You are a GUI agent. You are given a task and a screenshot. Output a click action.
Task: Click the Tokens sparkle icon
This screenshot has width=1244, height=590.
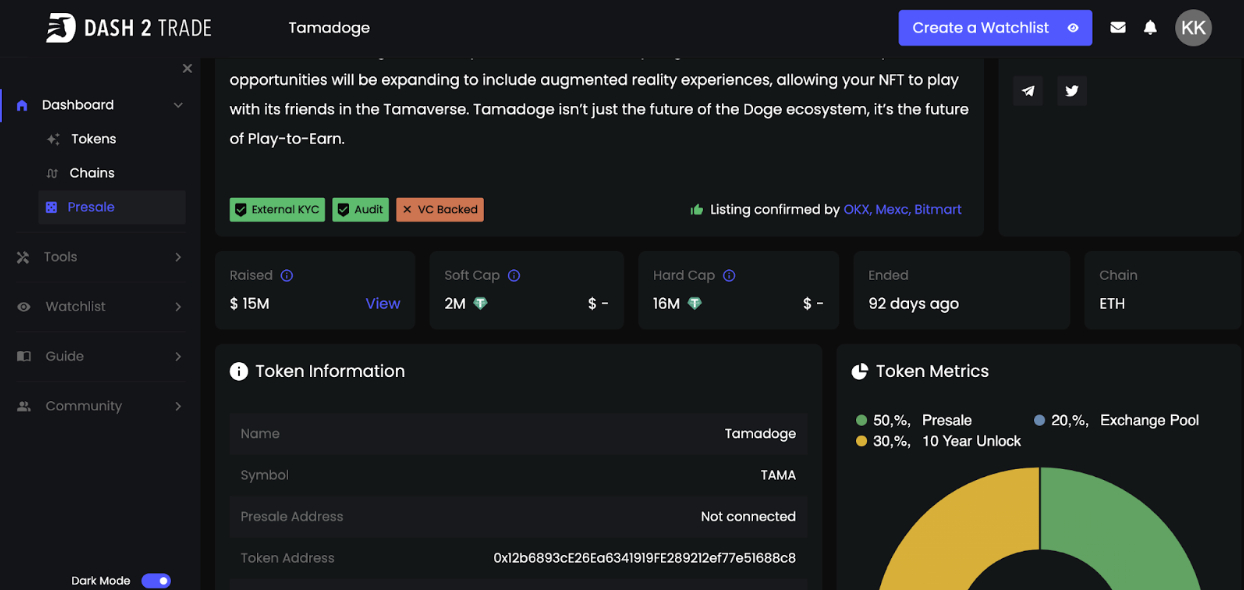point(53,140)
